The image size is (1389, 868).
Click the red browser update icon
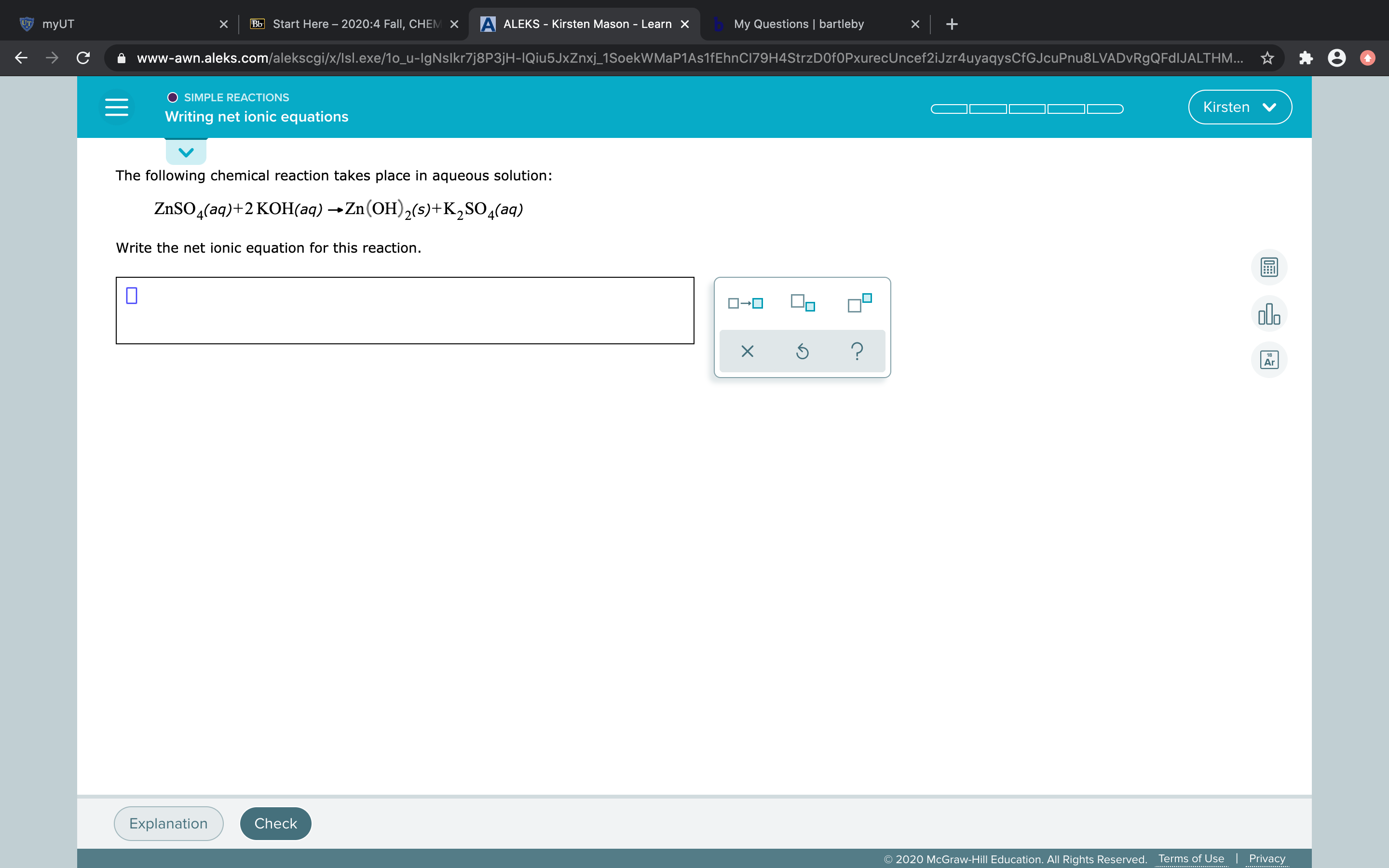(1368, 58)
